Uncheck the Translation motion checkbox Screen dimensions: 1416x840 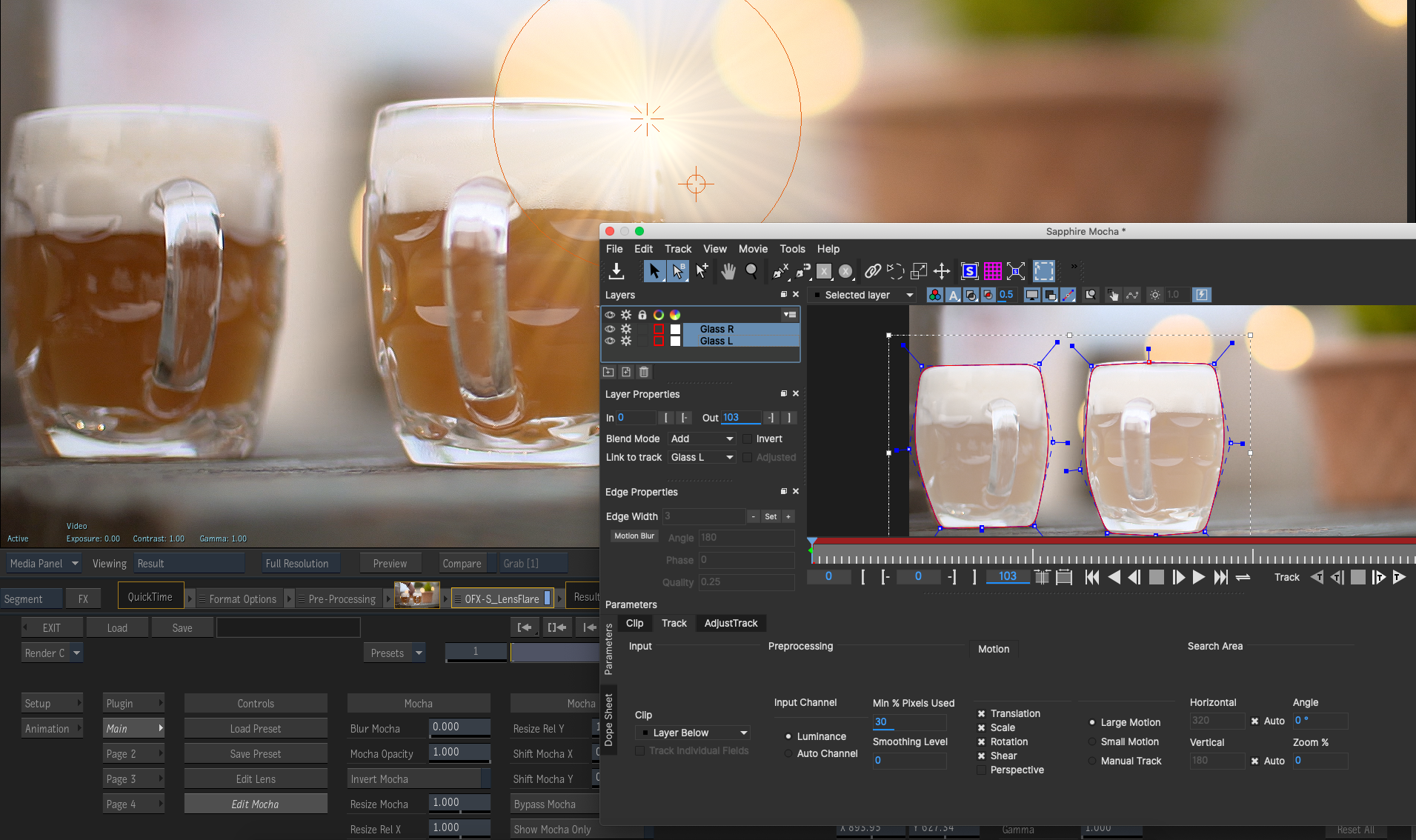tap(981, 714)
